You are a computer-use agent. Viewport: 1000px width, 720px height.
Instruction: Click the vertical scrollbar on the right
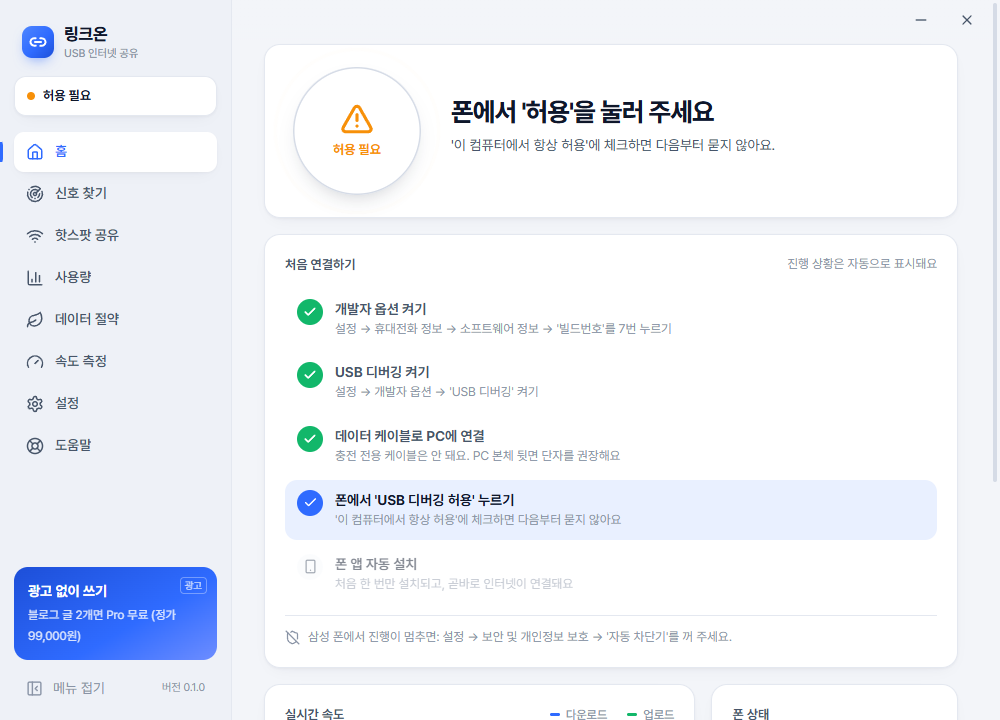[995, 241]
